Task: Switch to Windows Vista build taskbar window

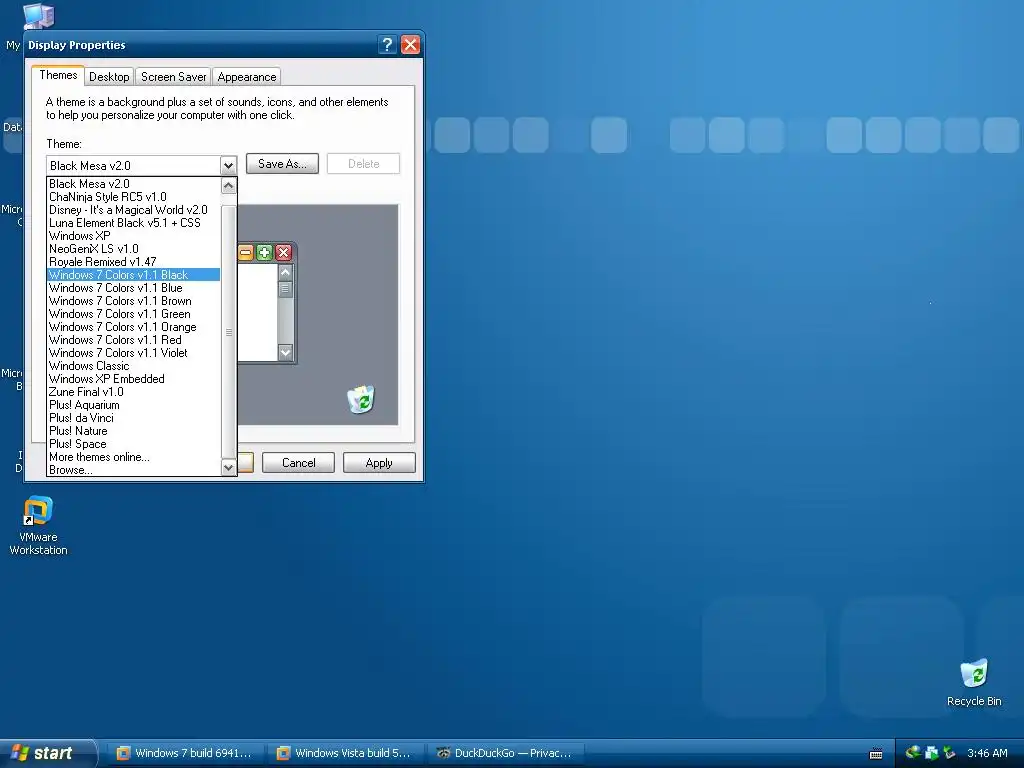Action: coord(345,753)
